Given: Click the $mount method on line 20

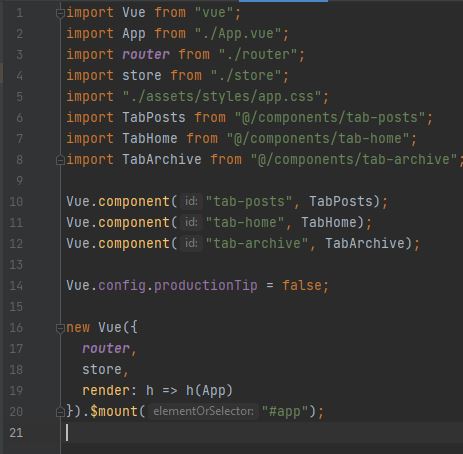Looking at the screenshot, I should pos(114,412).
